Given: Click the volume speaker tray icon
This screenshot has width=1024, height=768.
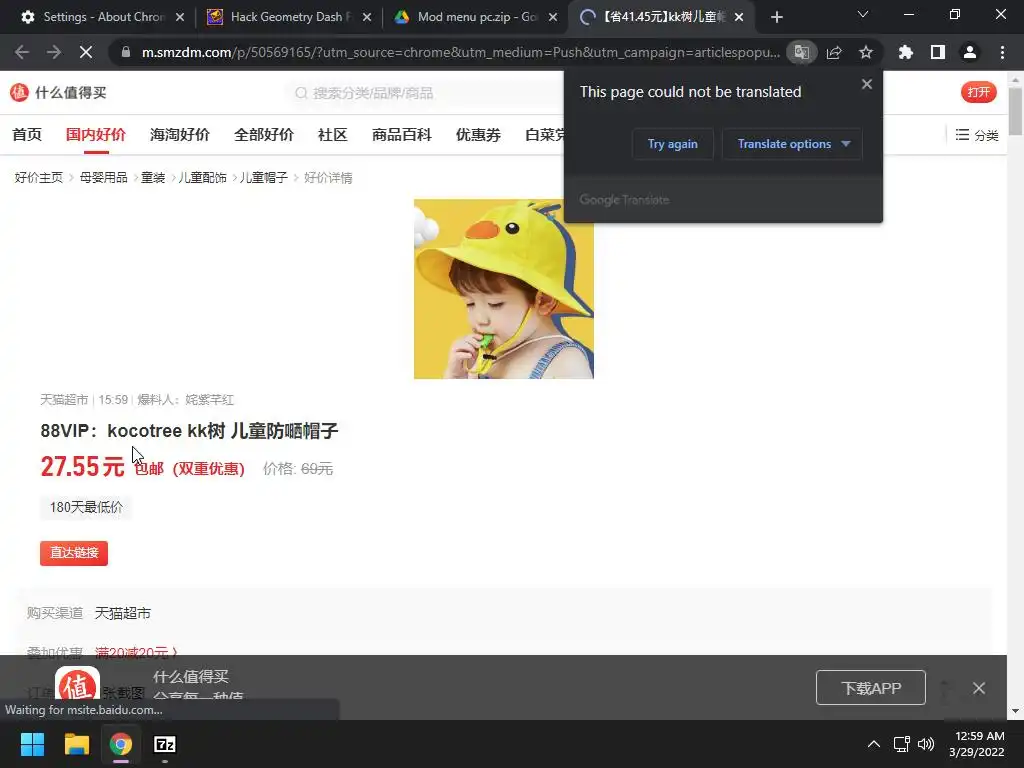Looking at the screenshot, I should [926, 744].
